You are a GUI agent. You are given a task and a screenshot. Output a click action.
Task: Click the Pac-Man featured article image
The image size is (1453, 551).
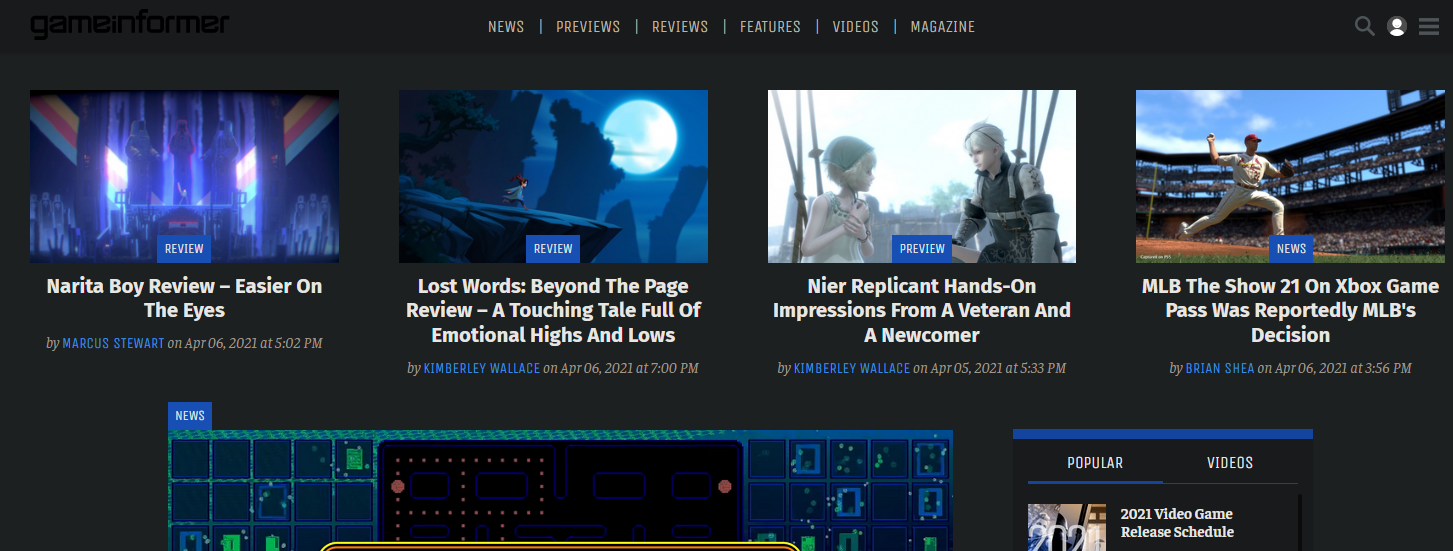pyautogui.click(x=560, y=490)
